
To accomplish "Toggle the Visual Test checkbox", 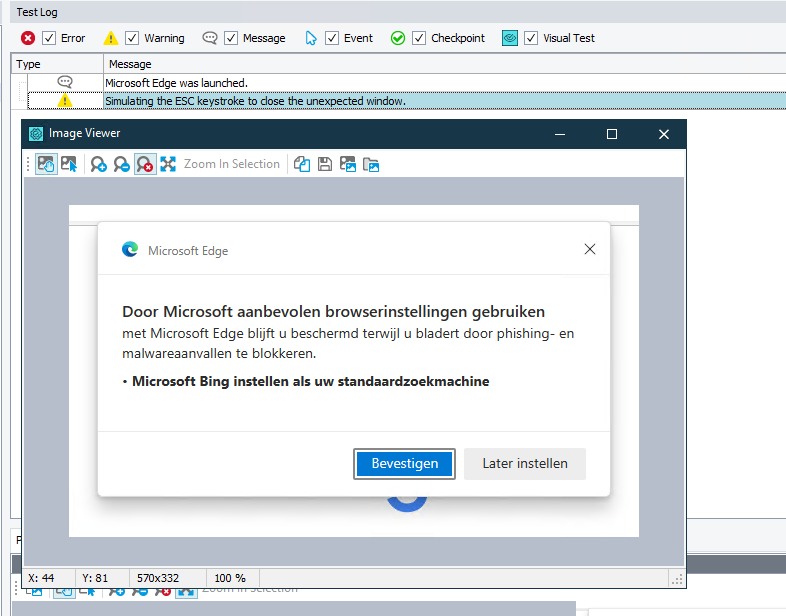I will pos(531,38).
